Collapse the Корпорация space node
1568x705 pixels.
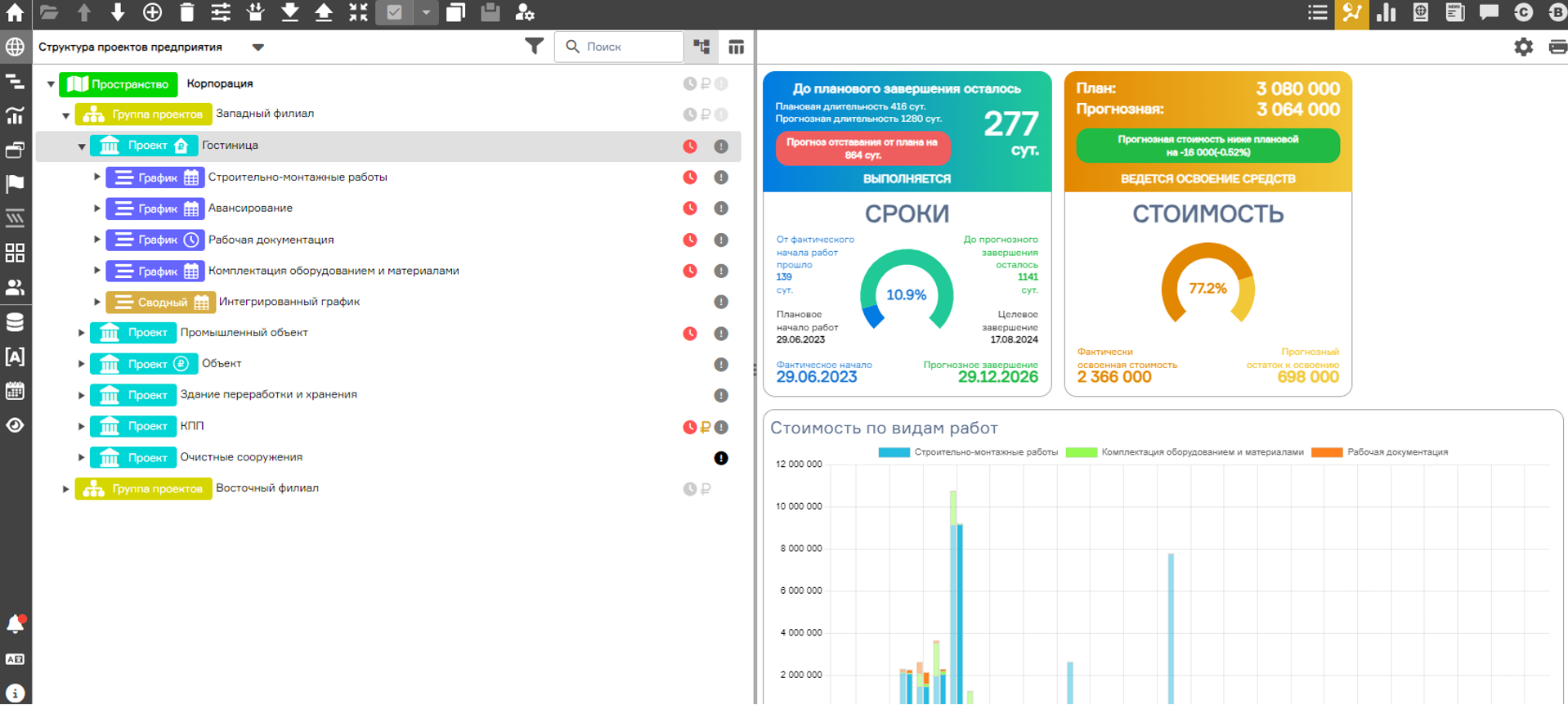point(51,84)
